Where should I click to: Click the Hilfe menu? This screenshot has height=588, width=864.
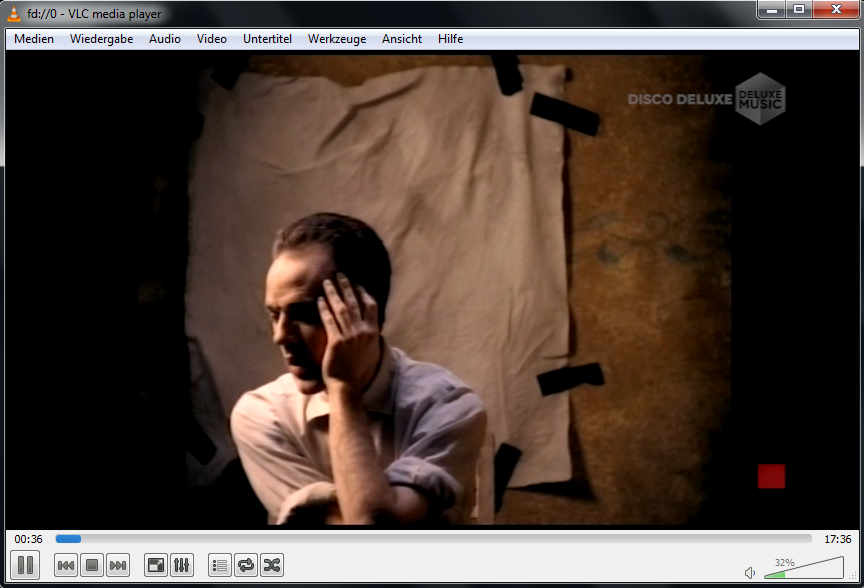coord(450,39)
